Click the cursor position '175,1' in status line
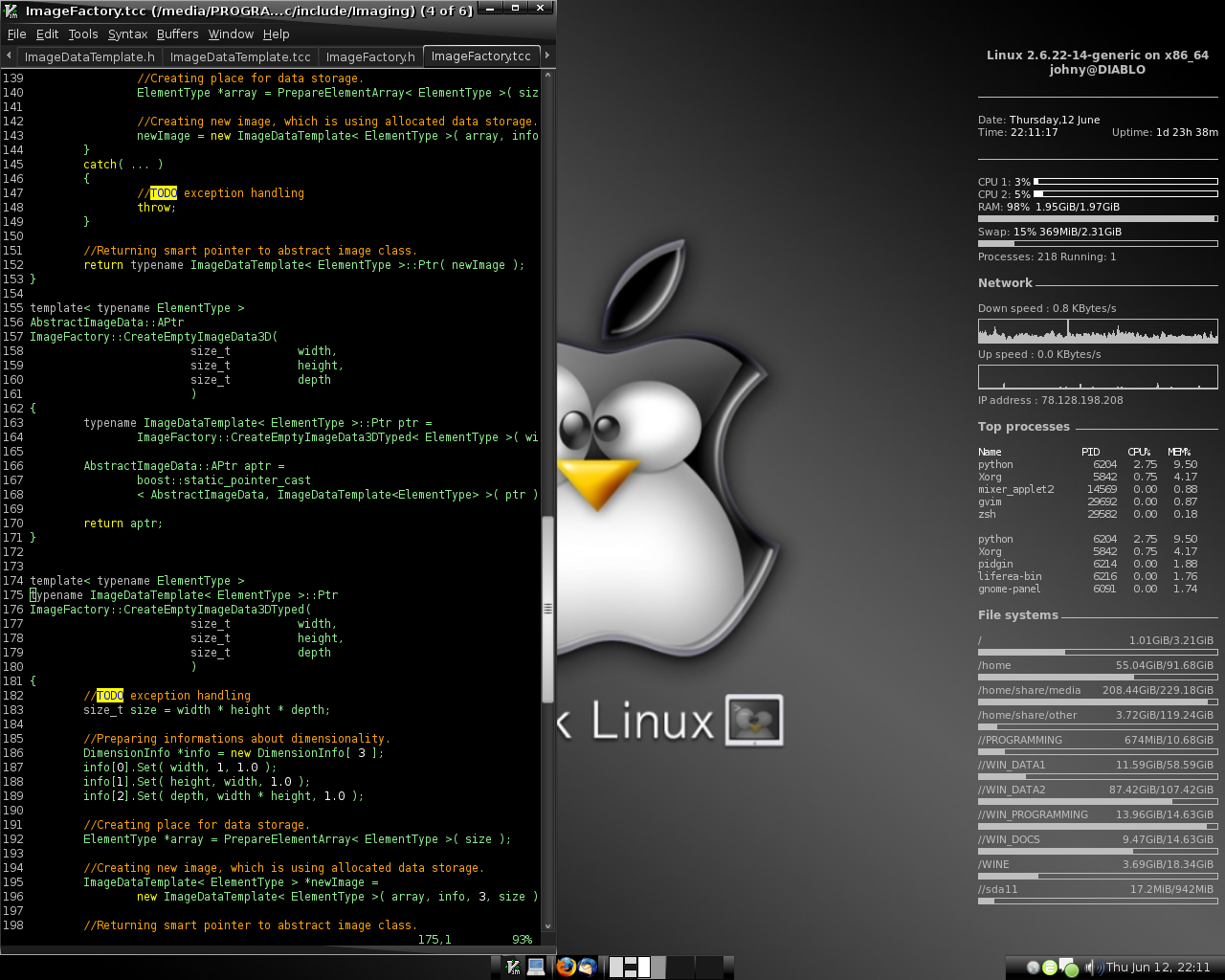This screenshot has height=980, width=1225. (x=434, y=940)
